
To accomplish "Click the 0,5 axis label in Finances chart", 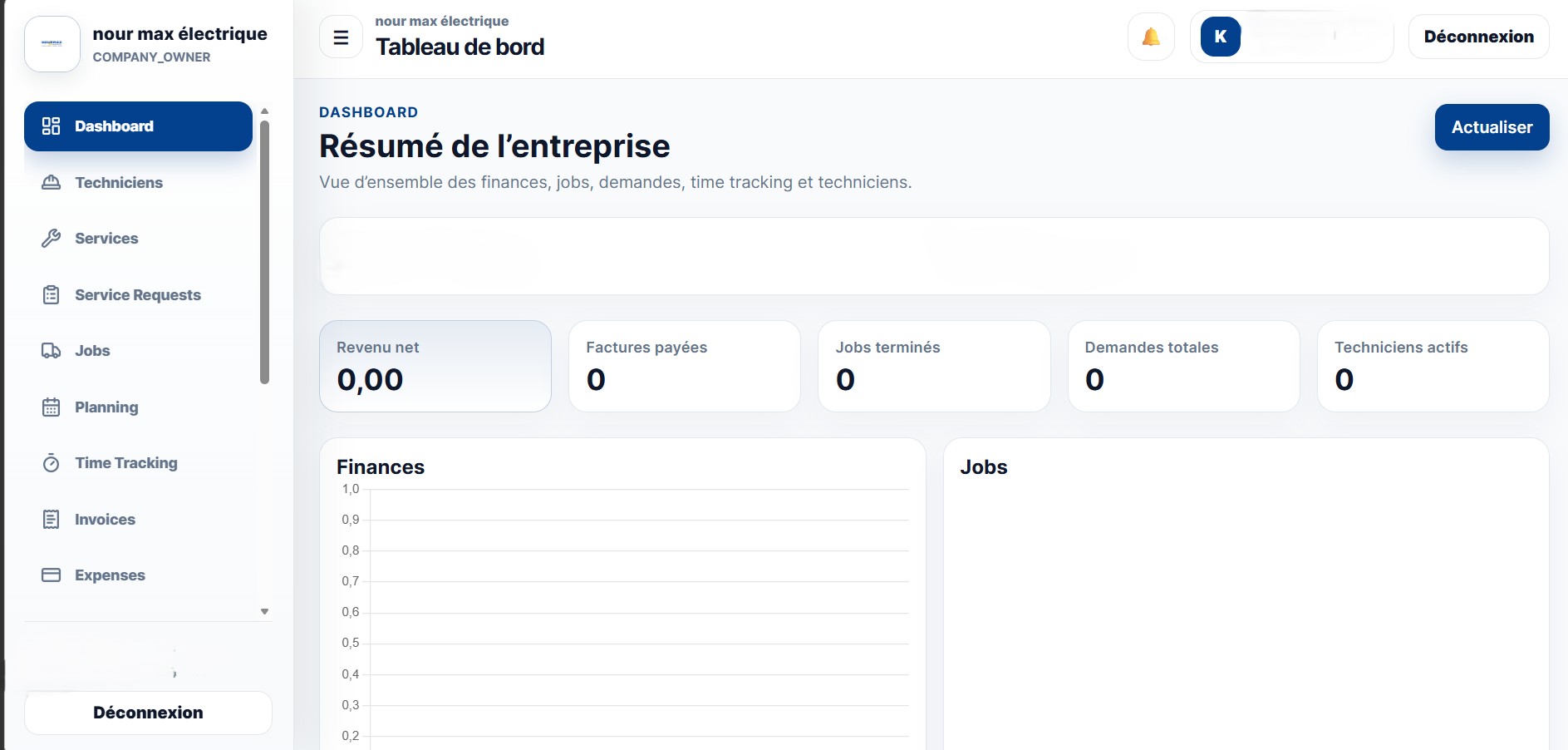I will point(351,643).
